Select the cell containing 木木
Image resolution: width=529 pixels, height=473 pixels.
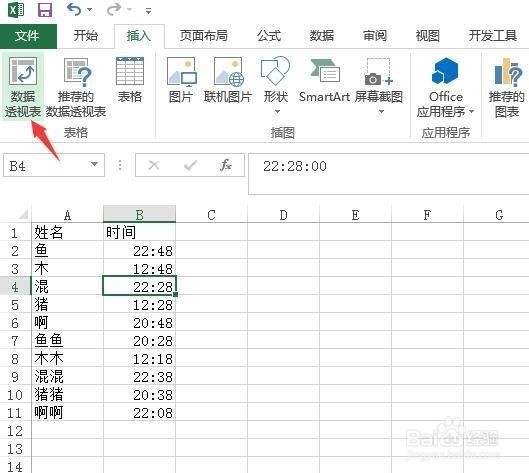click(67, 358)
